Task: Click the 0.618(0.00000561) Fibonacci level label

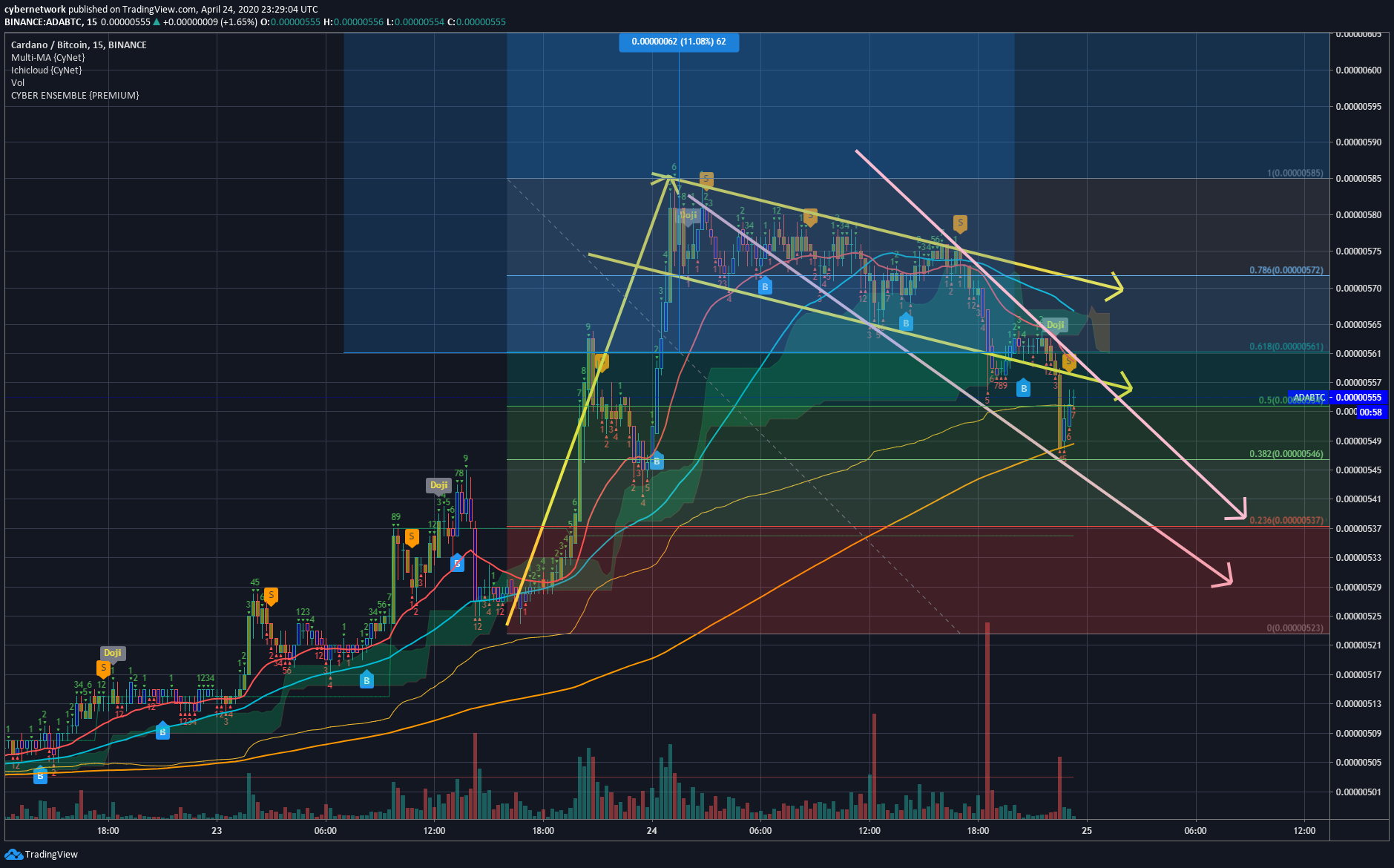Action: click(1286, 347)
